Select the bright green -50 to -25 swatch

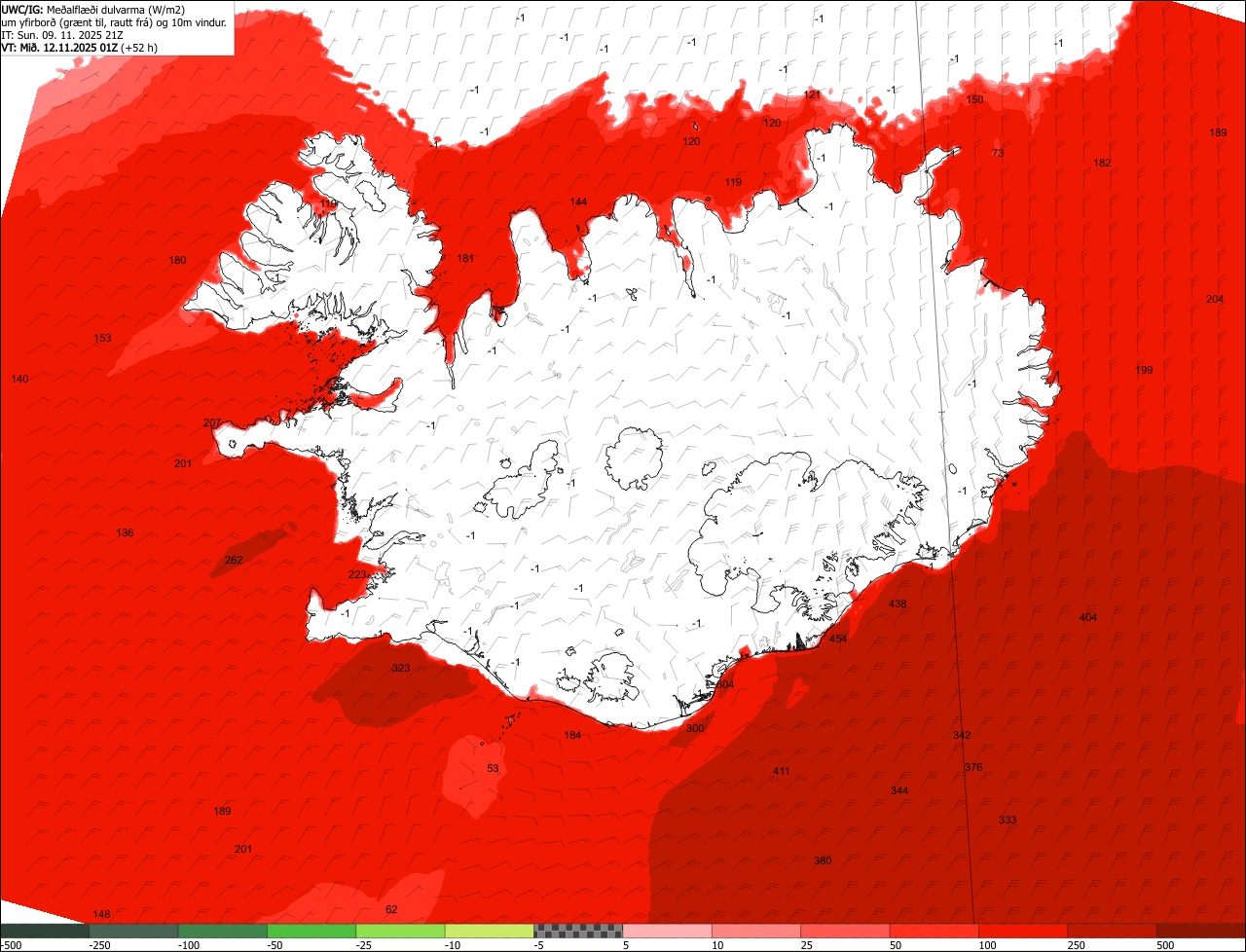311,931
